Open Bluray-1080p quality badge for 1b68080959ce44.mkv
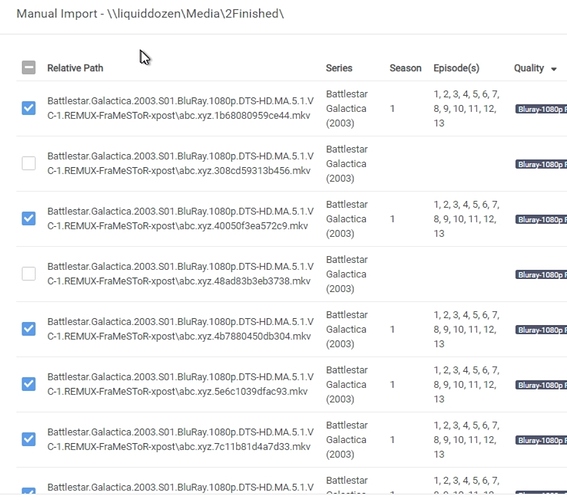This screenshot has height=500, width=567. (x=541, y=109)
